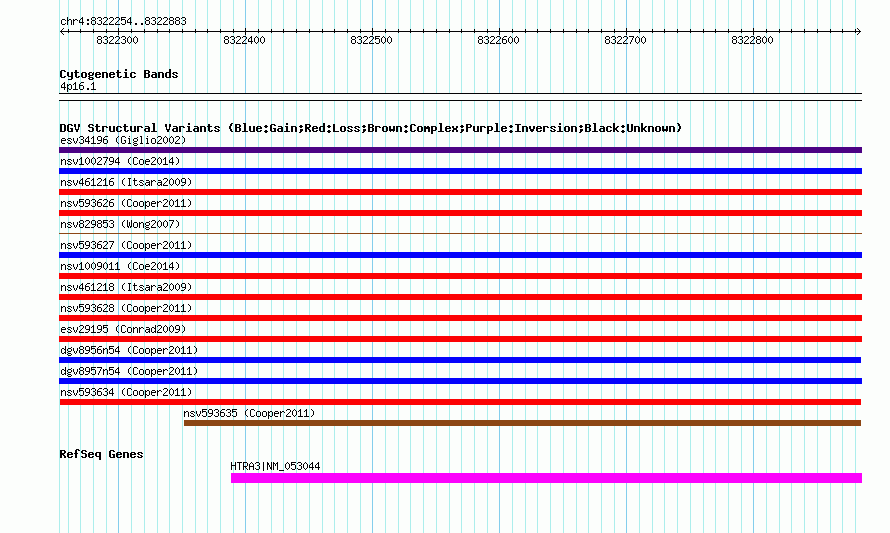The height and width of the screenshot is (533, 890).
Task: Click ruler tick label 8322400
Action: click(244, 40)
